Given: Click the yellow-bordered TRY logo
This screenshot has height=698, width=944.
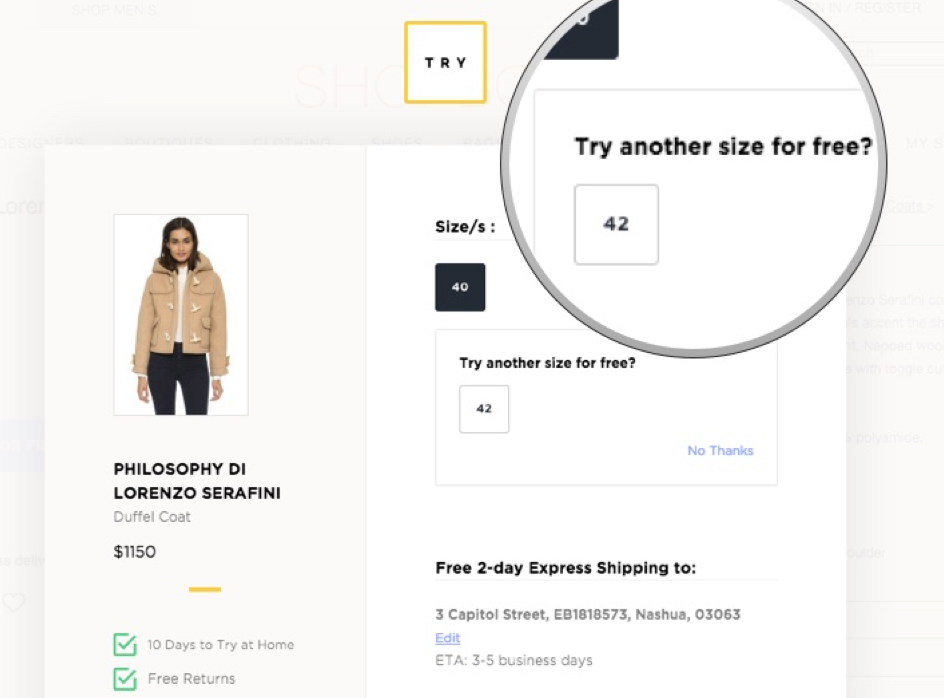Looking at the screenshot, I should pos(445,62).
